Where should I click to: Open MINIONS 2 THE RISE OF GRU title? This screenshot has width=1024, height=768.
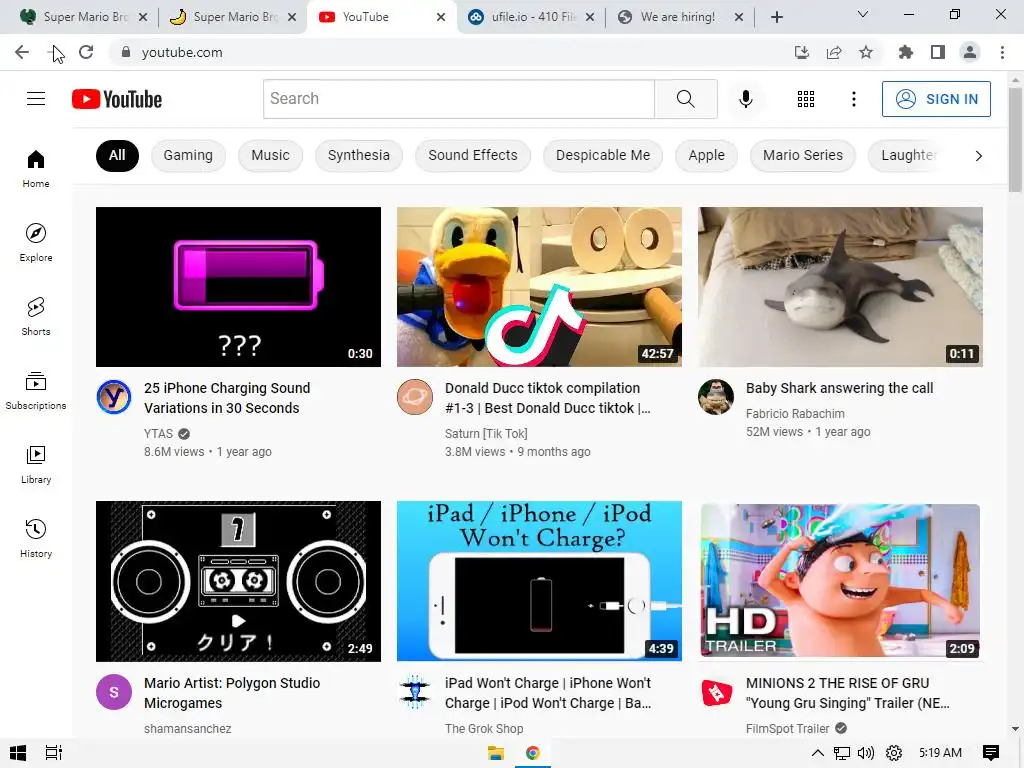(848, 693)
